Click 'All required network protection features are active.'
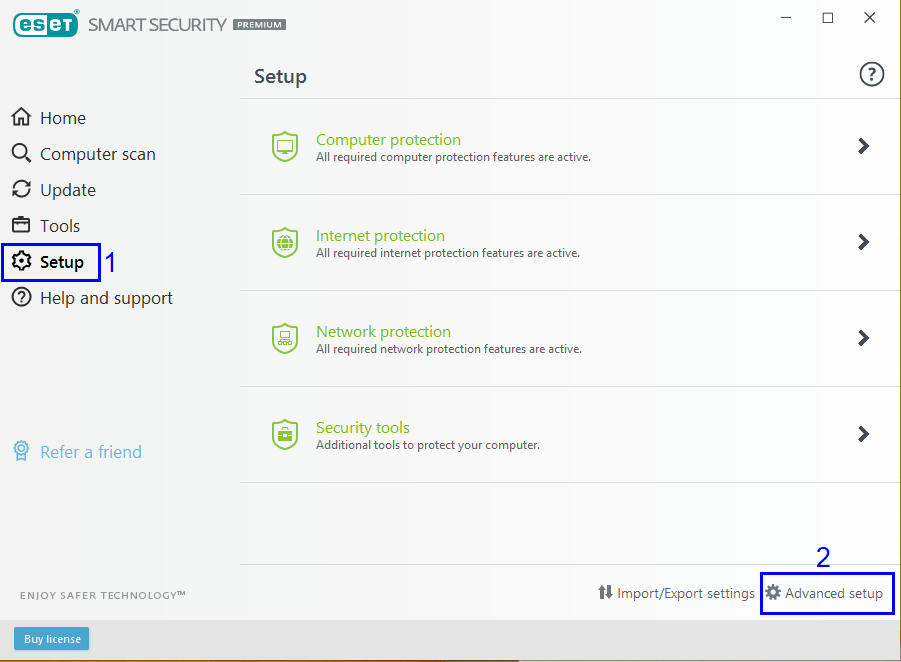 pos(449,349)
